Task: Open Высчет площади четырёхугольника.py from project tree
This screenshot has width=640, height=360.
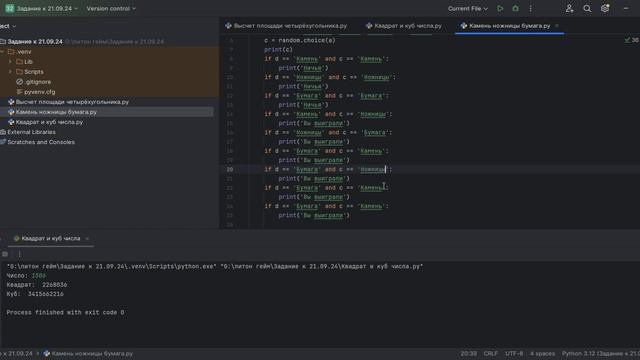Action: coord(68,102)
